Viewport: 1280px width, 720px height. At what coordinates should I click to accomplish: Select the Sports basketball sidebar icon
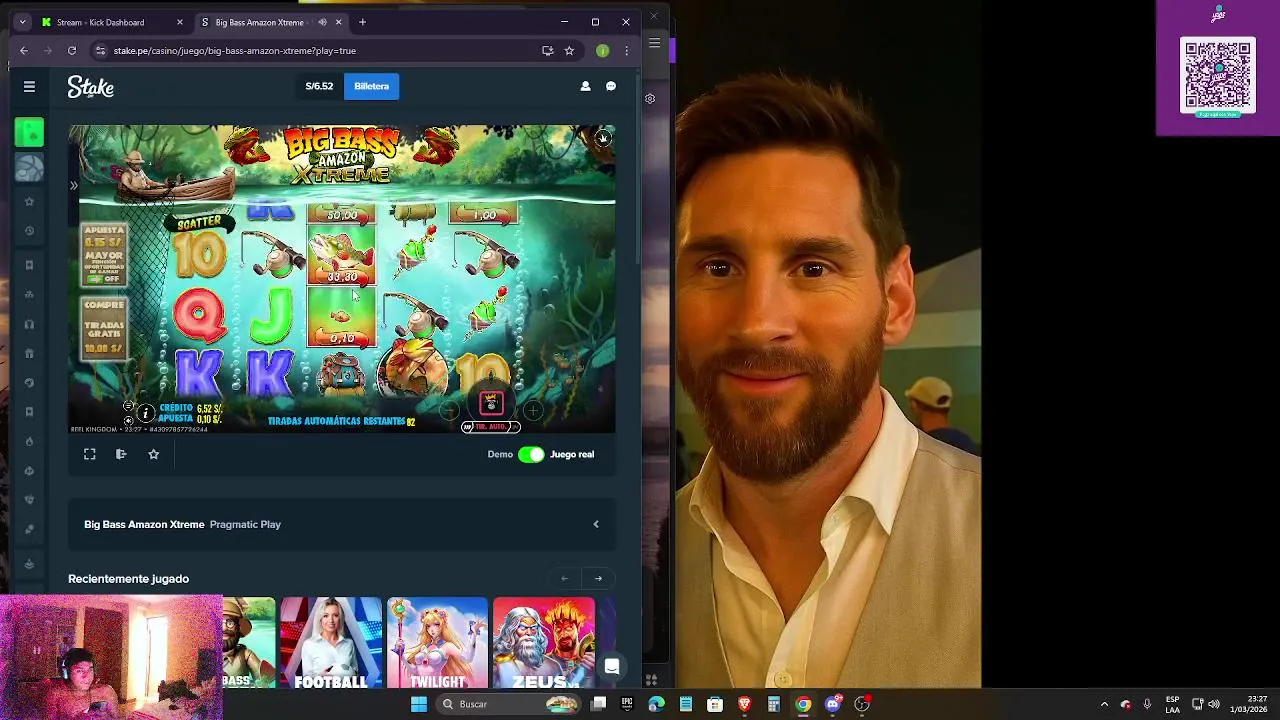(x=29, y=167)
